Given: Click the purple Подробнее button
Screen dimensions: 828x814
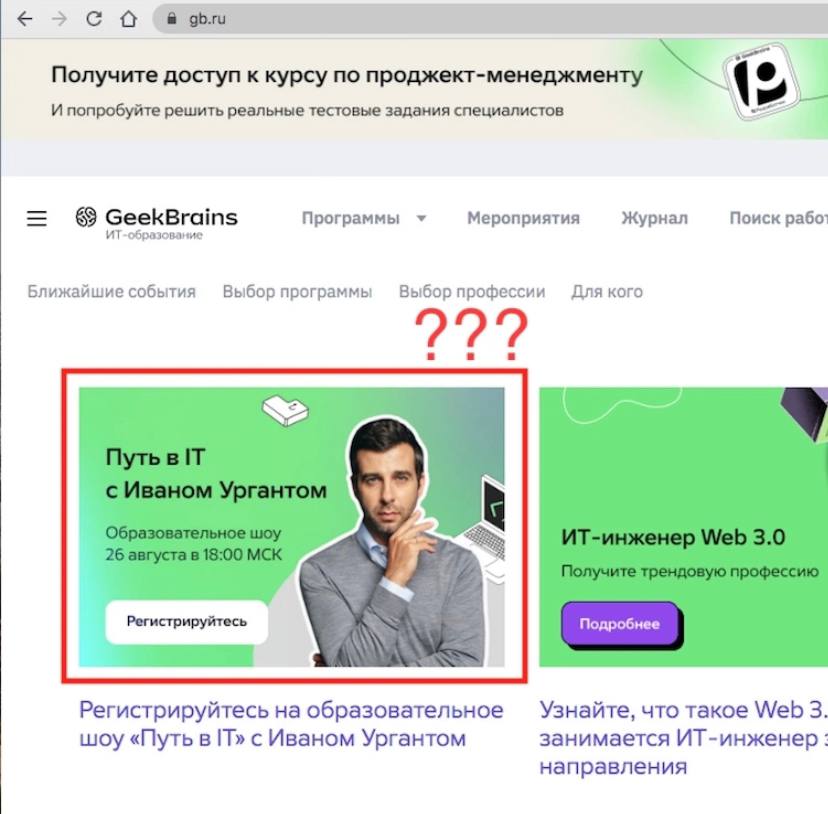Looking at the screenshot, I should [620, 624].
